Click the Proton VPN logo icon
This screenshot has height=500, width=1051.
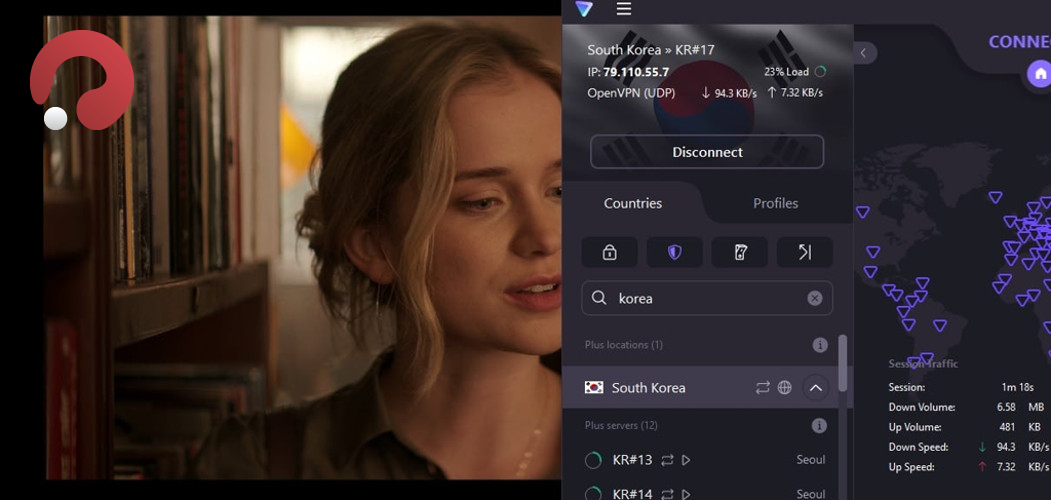tap(584, 9)
